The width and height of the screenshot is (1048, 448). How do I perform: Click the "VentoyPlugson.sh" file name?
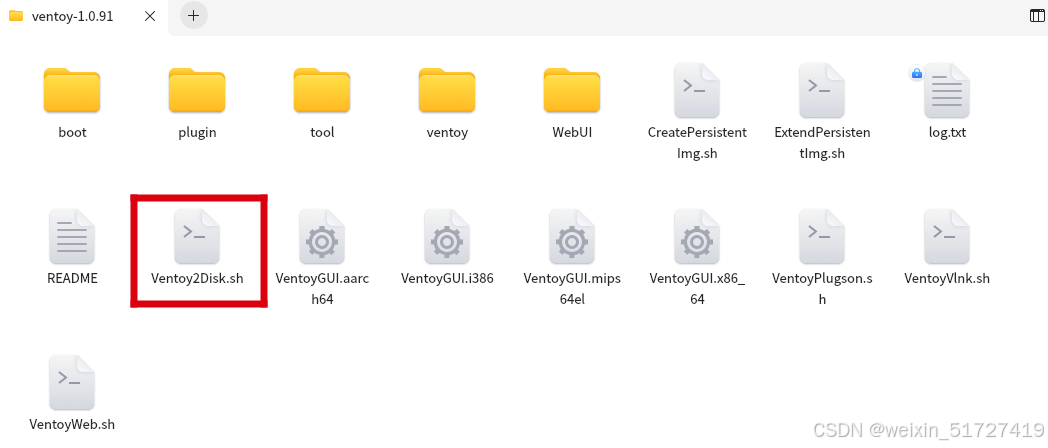click(x=822, y=288)
